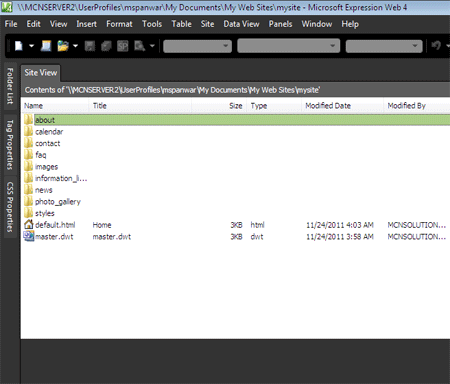Viewport: 450px width, 384px height.
Task: Click the Expression Web icon in title bar
Action: tap(7, 7)
